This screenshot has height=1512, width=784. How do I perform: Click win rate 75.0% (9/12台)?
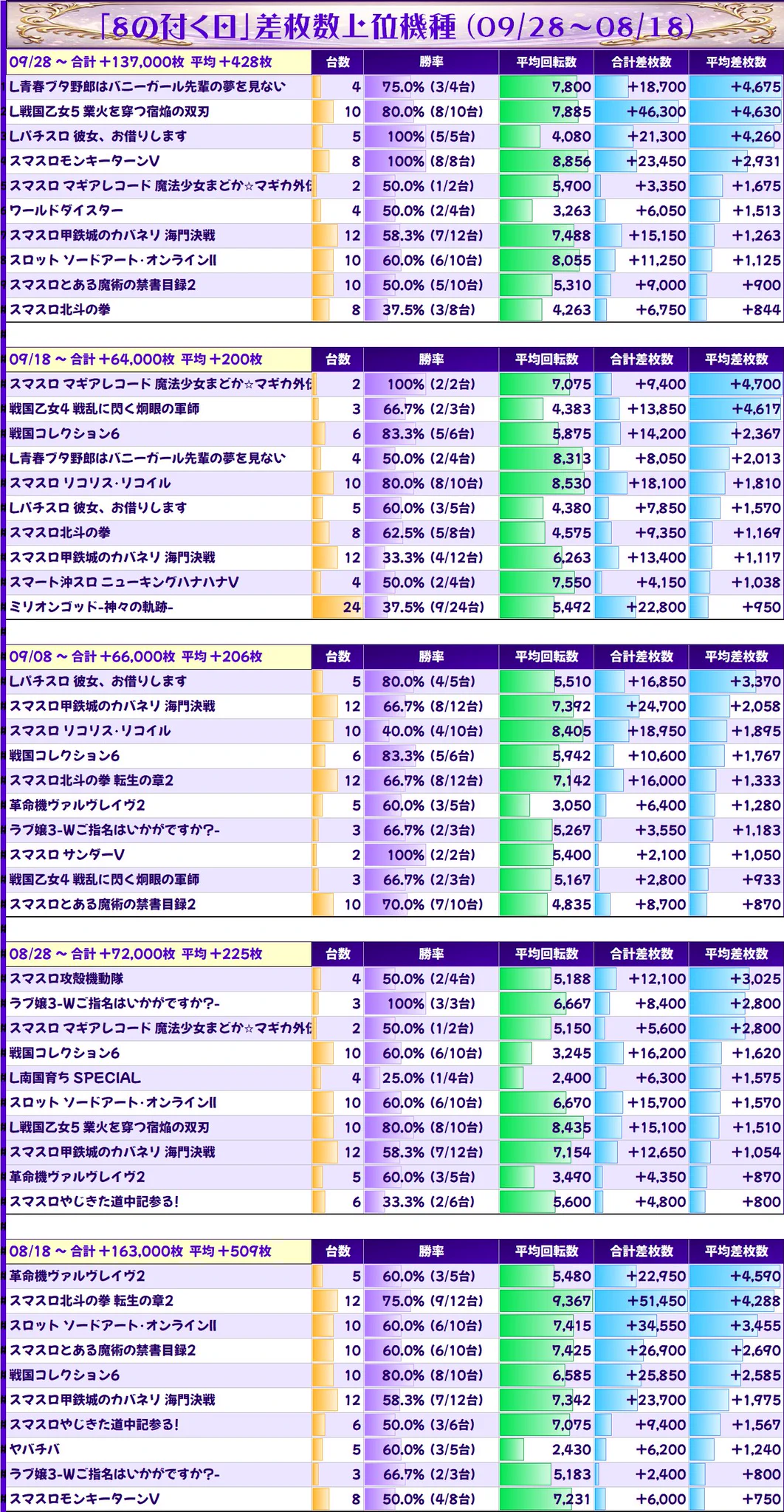(430, 1302)
